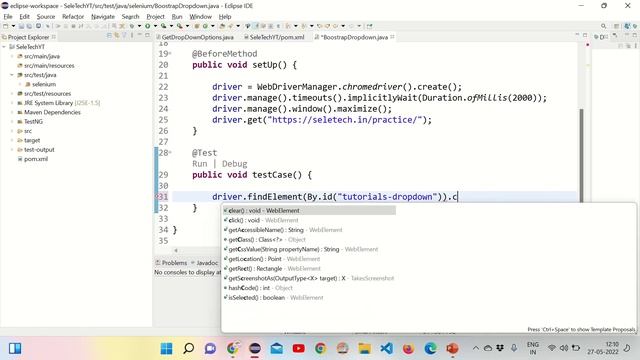Screen dimensions: 640x360
Task: Click the Save toolbar icon
Action: click(x=21, y=26)
